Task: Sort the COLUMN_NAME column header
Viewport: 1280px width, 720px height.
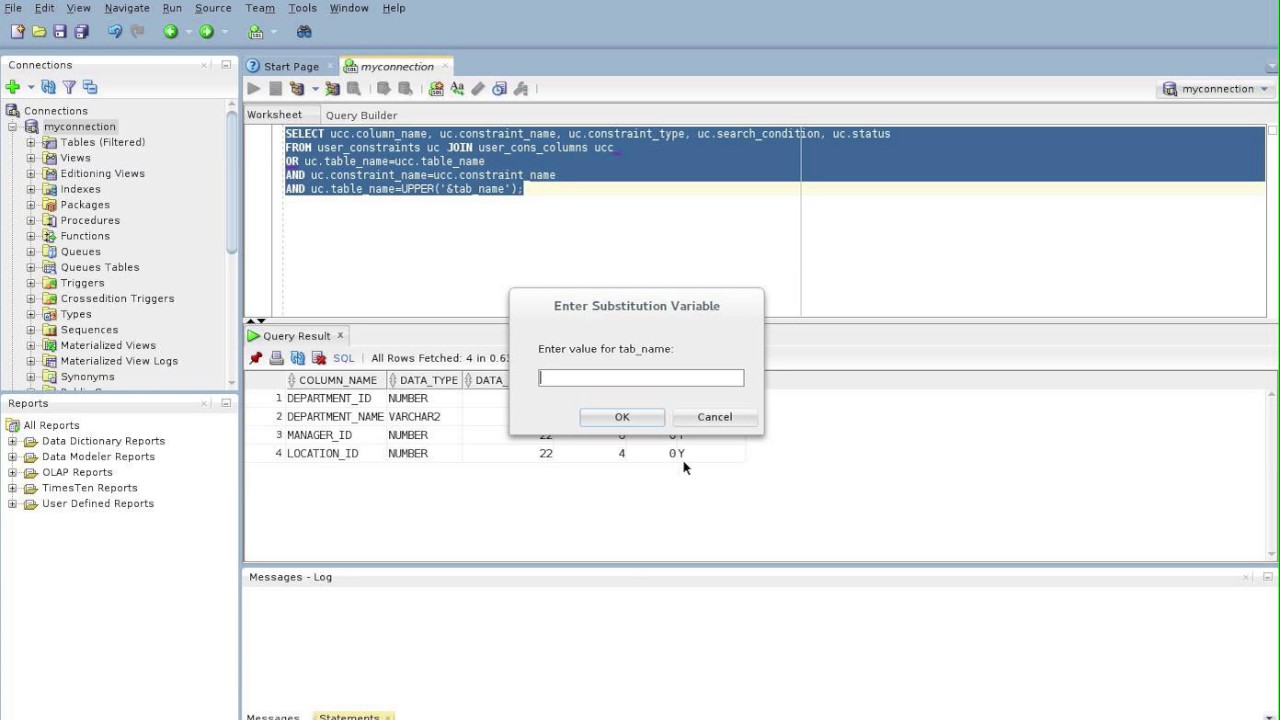Action: pos(338,380)
